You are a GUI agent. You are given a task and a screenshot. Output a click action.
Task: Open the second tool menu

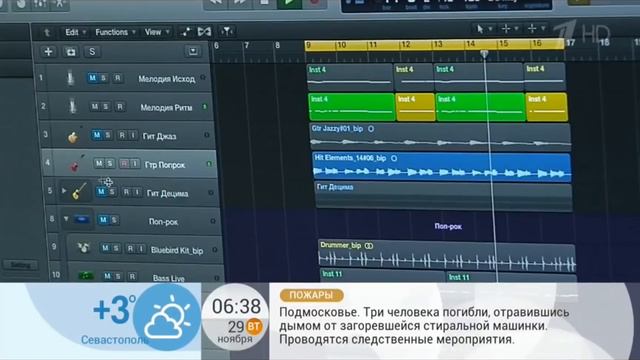509,29
